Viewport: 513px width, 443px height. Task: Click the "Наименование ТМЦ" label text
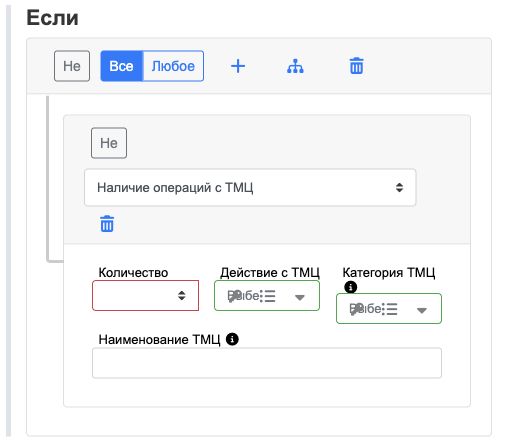159,340
